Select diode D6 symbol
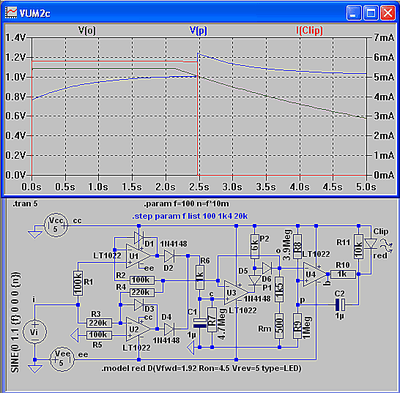400x393 pixels. (267, 268)
